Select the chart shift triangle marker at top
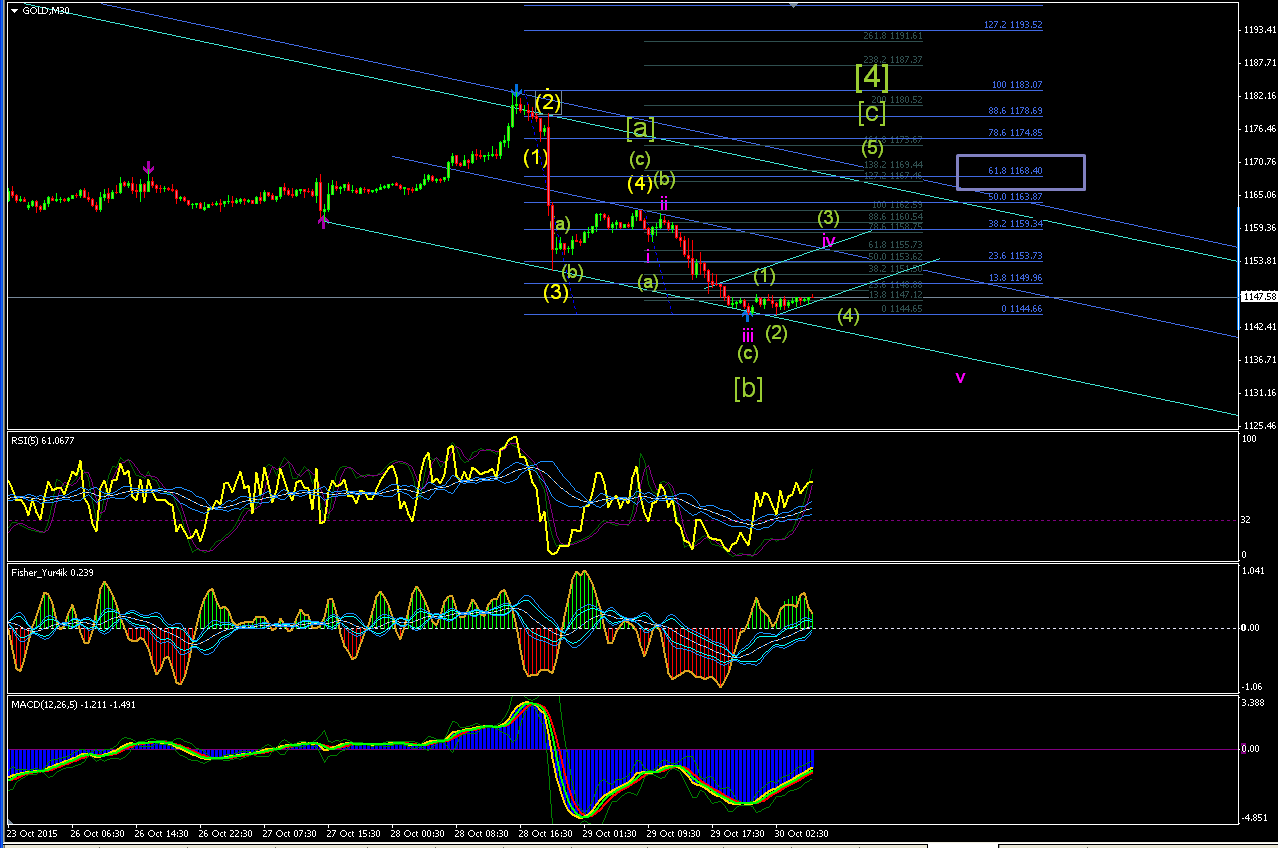 pyautogui.click(x=794, y=5)
